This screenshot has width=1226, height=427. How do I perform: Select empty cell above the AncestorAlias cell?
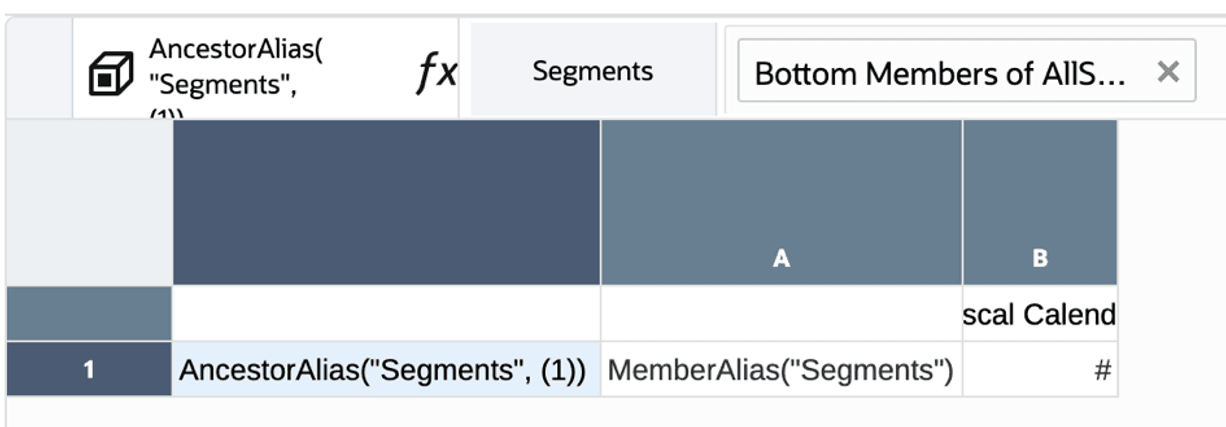[x=385, y=314]
